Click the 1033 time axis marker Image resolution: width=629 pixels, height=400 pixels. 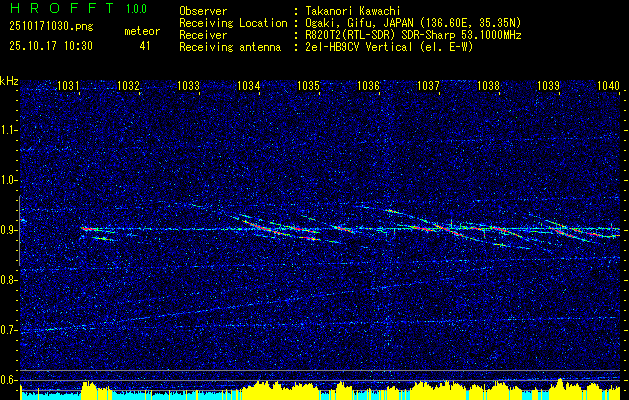tap(188, 85)
